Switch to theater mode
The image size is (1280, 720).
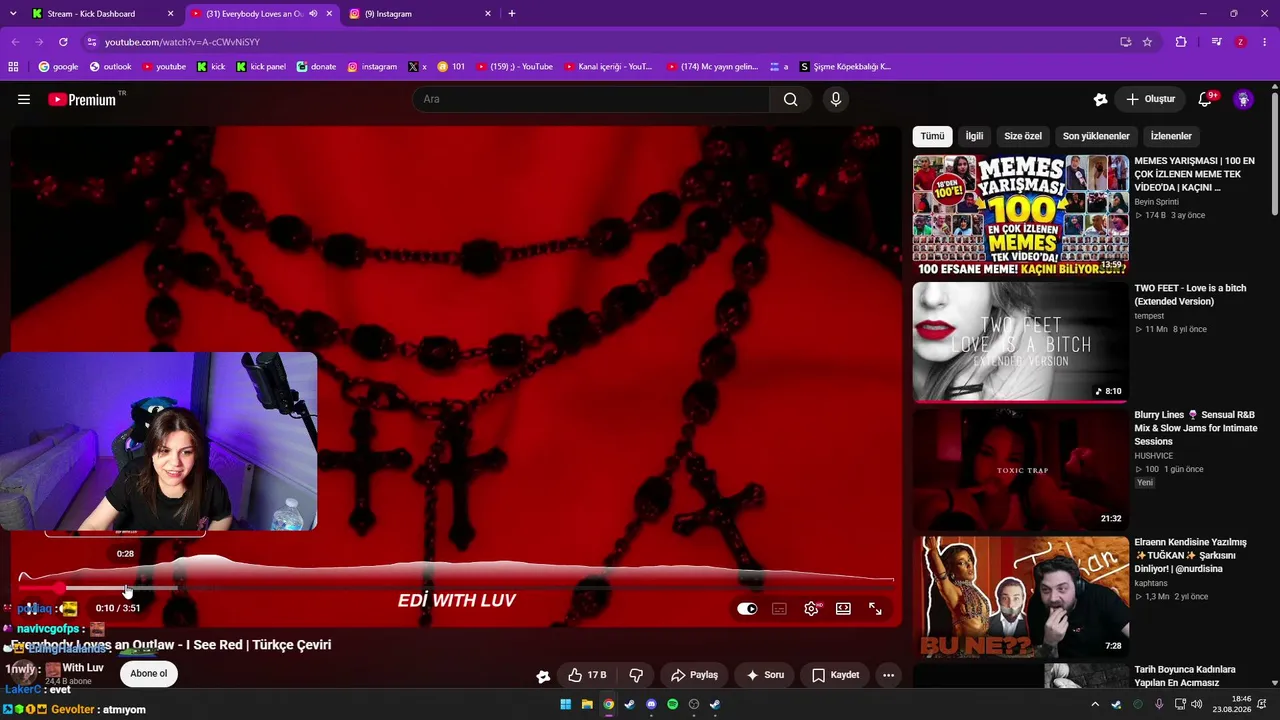(x=843, y=608)
